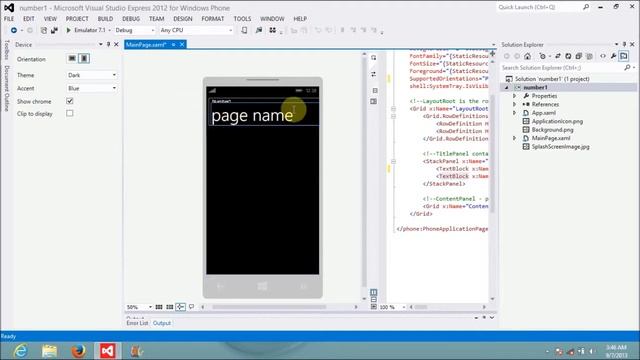640x360 pixels.
Task: Open the Emulator 7.1 target dropdown arrow
Action: point(109,30)
